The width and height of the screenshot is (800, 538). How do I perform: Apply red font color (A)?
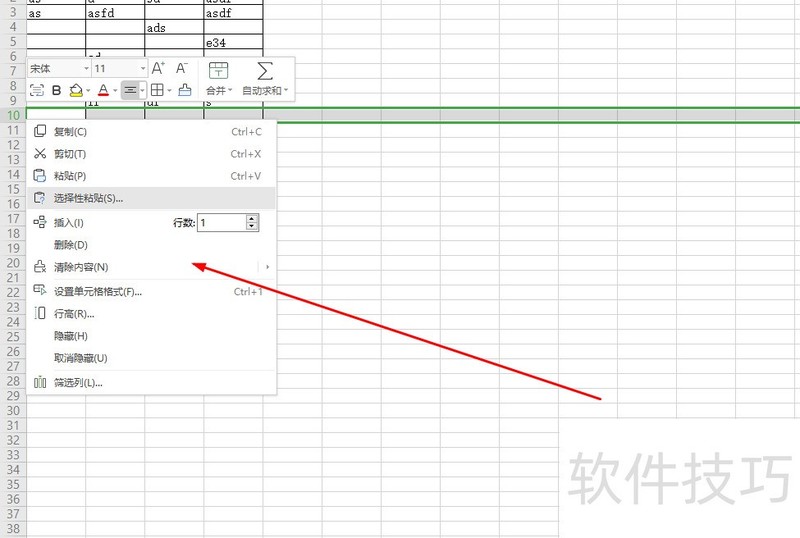tap(103, 90)
